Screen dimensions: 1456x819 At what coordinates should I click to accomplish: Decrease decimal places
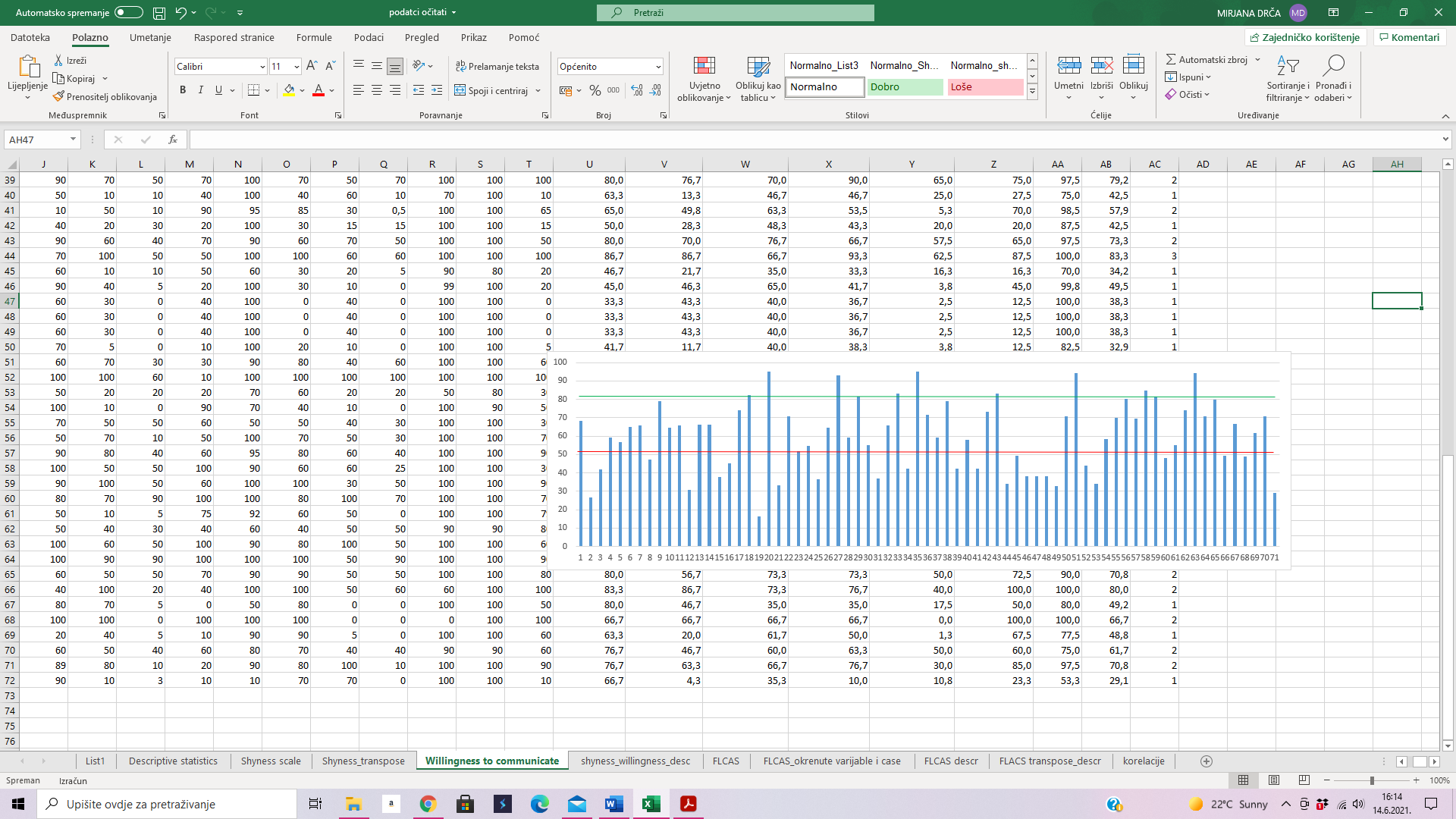click(x=655, y=90)
